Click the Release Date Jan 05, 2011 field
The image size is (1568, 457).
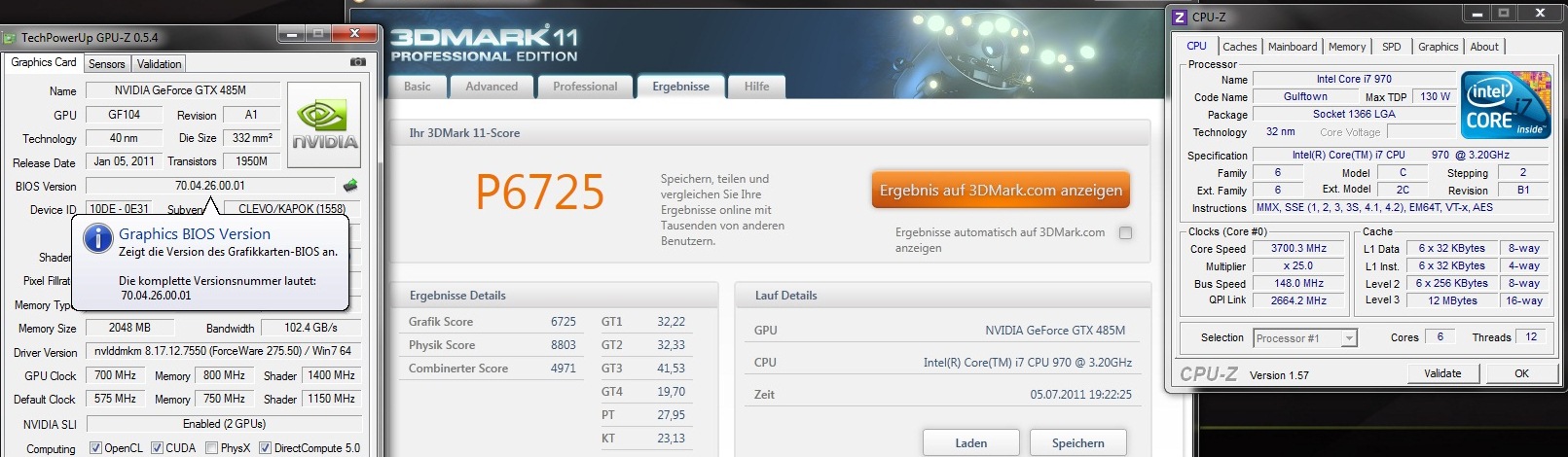(x=124, y=161)
